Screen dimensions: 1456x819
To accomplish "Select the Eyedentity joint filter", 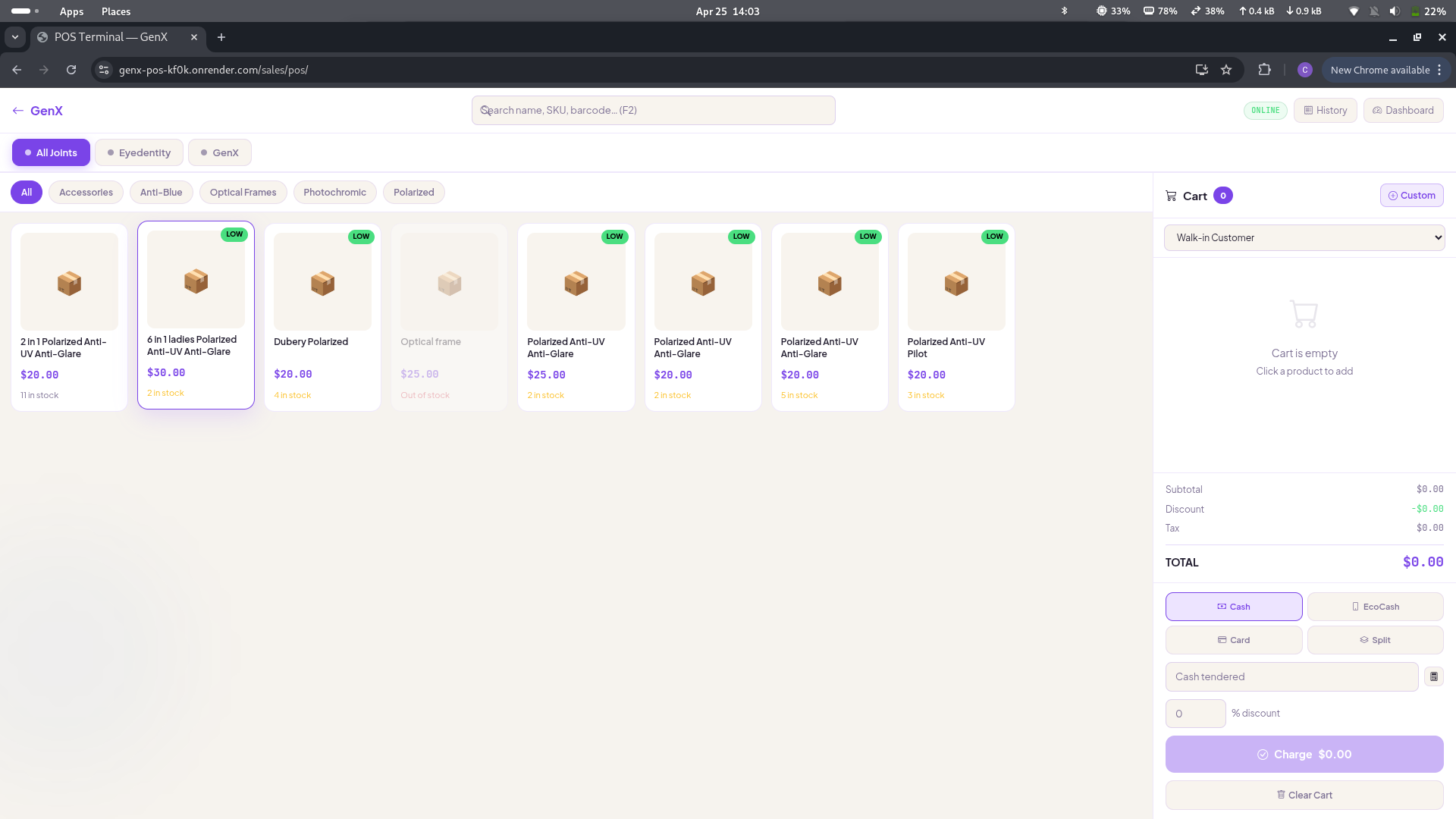I will pos(139,152).
